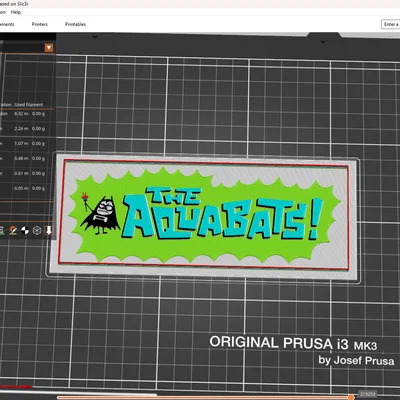Click the 'Enter a' search input field
400x400 pixels.
(390, 24)
